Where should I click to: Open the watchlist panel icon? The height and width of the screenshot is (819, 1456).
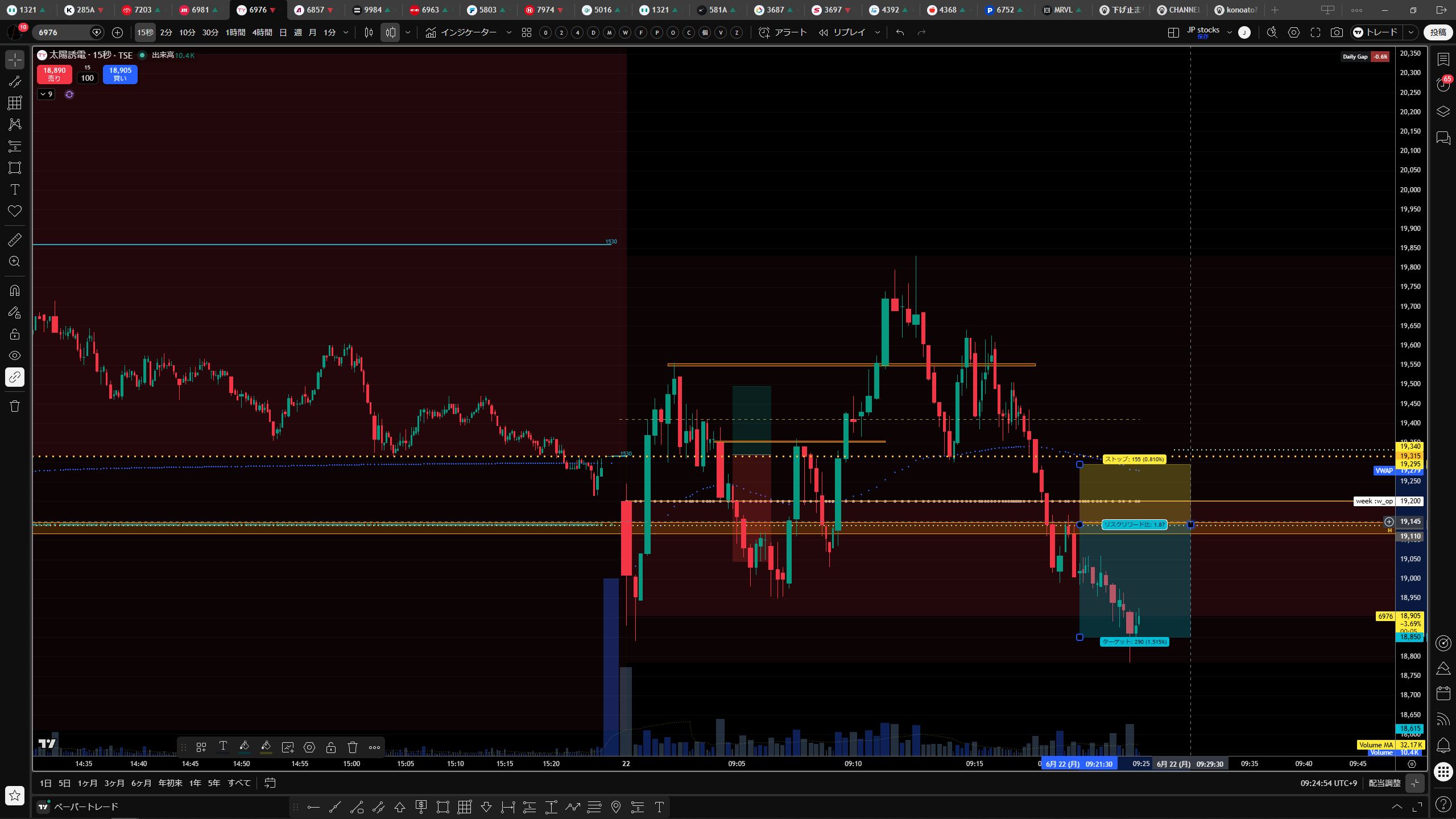click(x=1443, y=59)
